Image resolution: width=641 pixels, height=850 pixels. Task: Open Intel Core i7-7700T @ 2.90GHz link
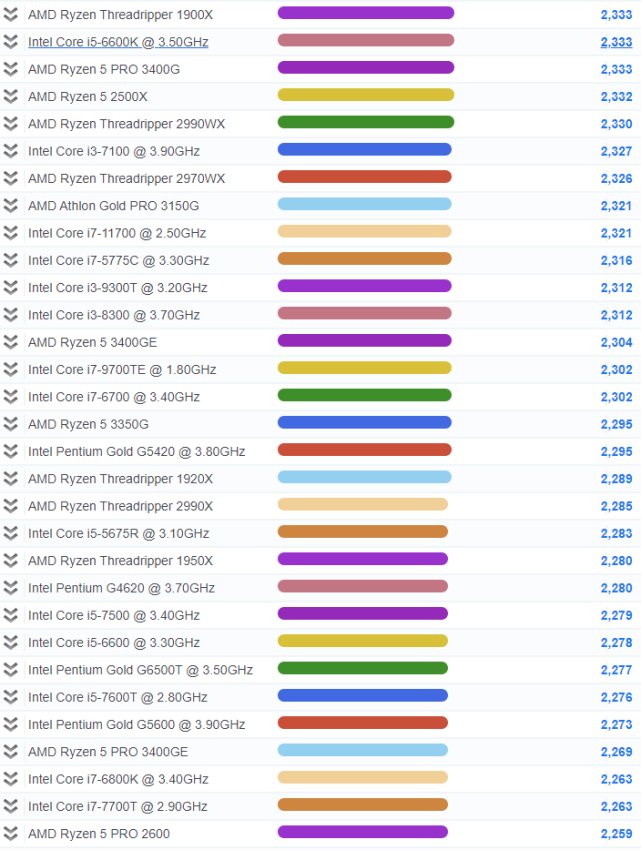[118, 806]
